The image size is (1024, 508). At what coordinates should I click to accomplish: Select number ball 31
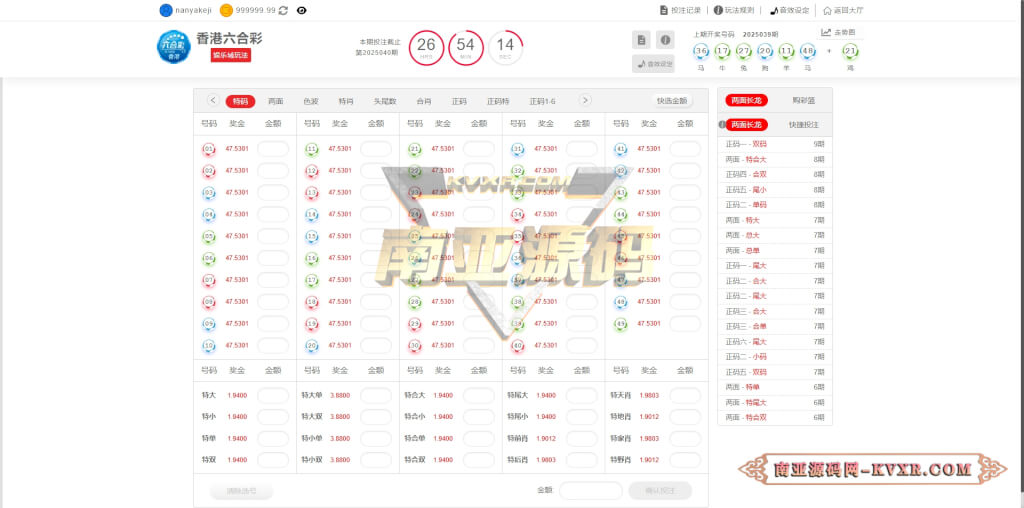coord(517,149)
